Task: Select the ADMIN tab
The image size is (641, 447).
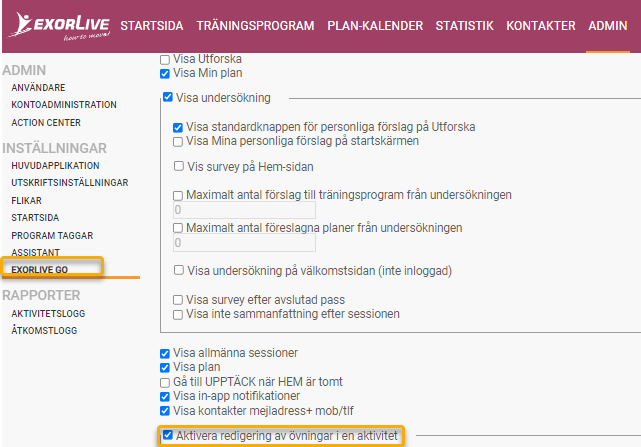Action: [607, 26]
